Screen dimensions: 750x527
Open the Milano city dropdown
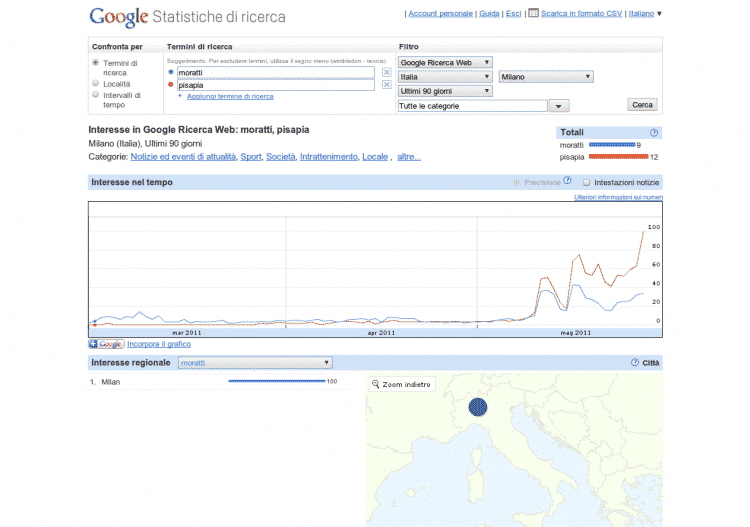[x=546, y=77]
